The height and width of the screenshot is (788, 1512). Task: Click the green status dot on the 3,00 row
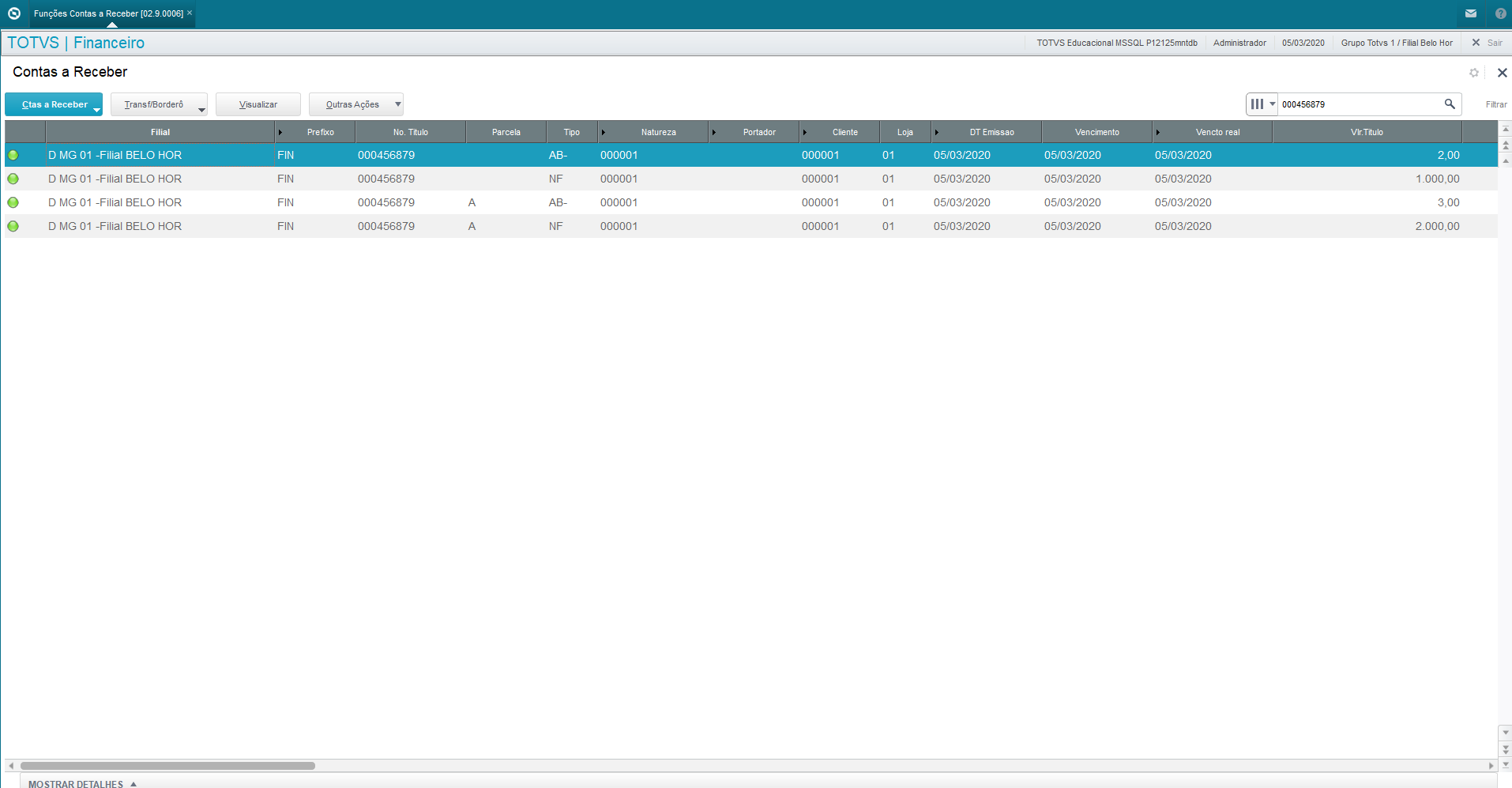[x=13, y=202]
